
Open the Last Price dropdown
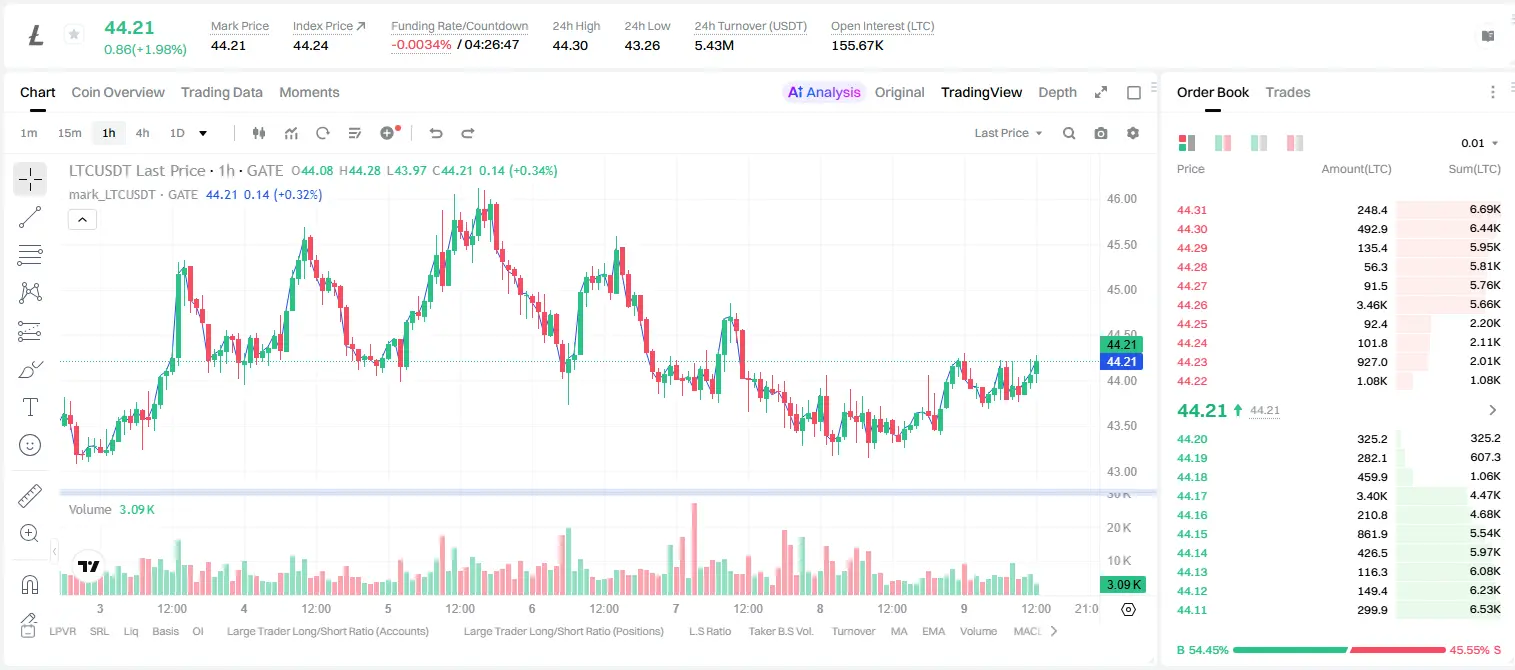point(1008,133)
